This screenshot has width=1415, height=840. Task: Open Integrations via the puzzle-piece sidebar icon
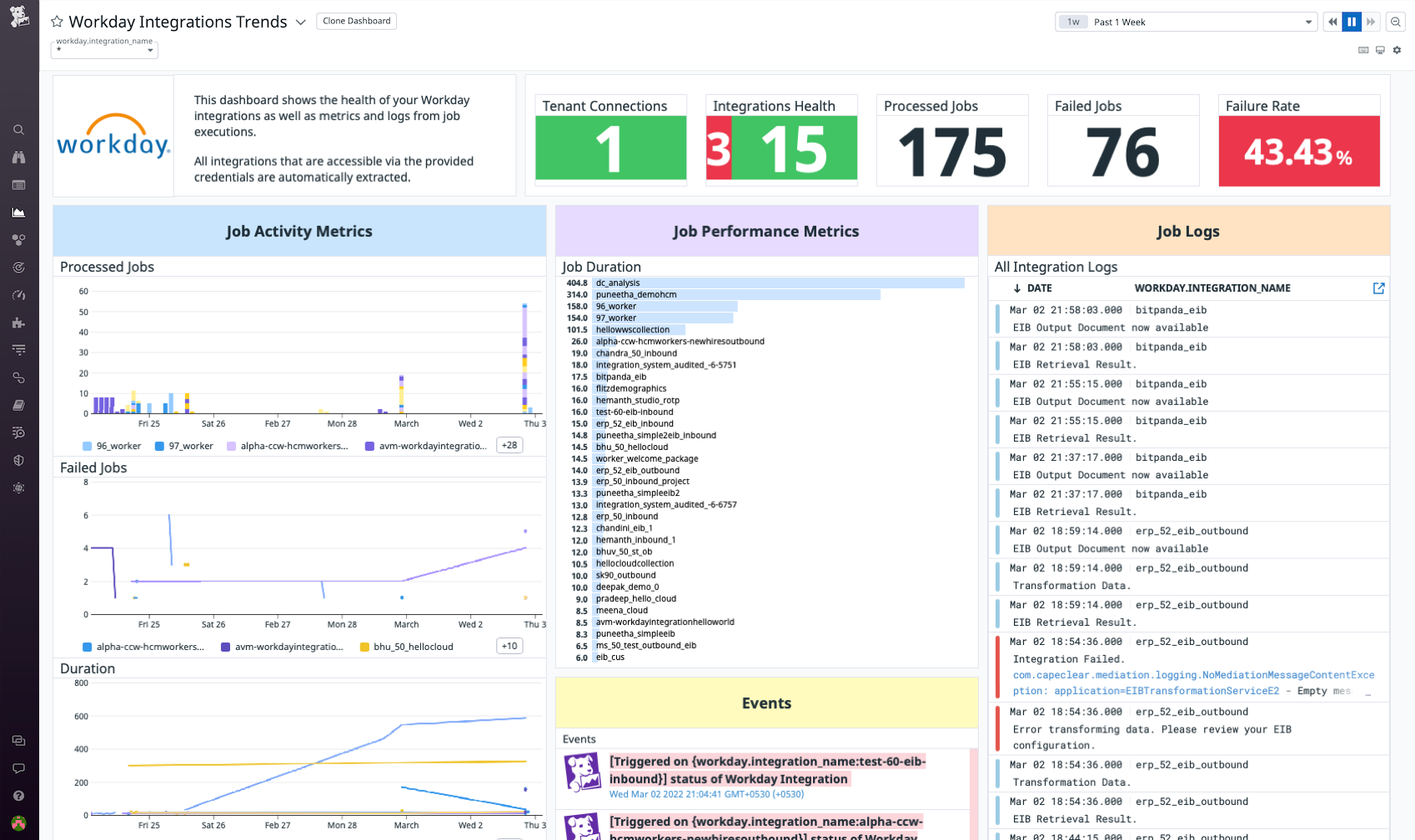coord(18,322)
